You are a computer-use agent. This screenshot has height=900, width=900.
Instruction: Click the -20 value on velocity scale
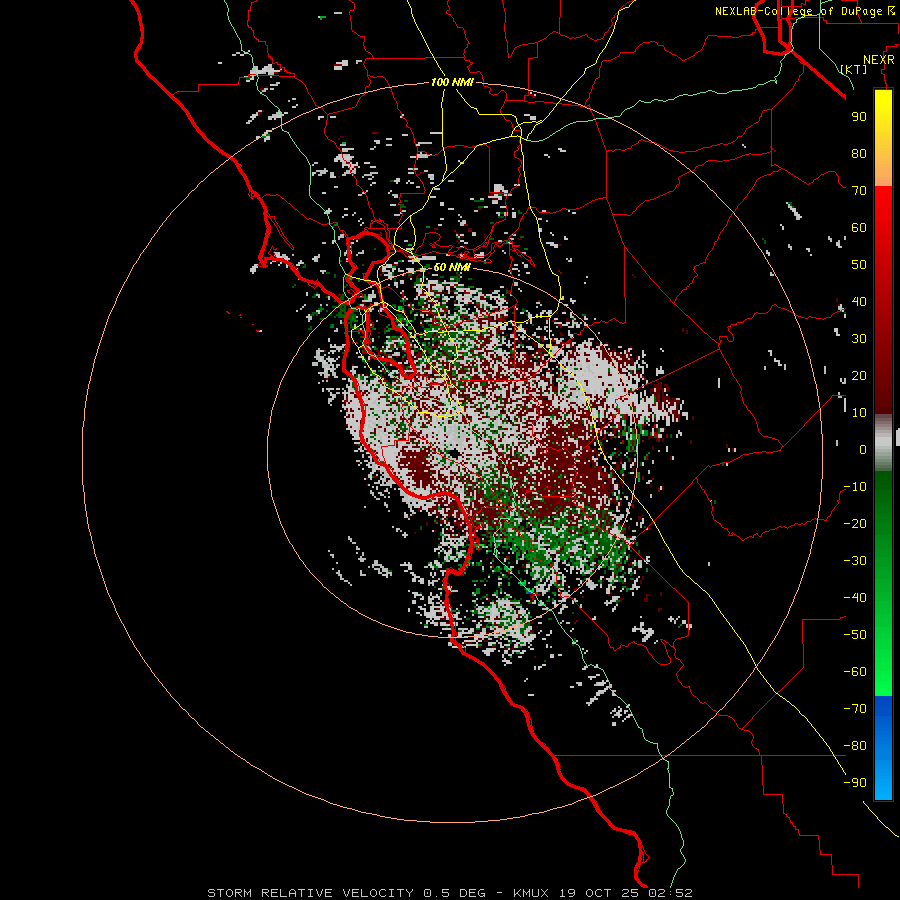click(x=855, y=524)
